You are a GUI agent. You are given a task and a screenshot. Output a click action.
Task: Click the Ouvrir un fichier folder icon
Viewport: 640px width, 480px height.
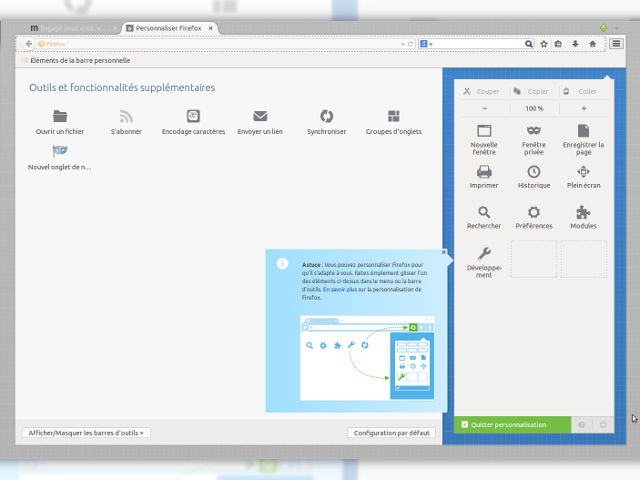click(60, 116)
